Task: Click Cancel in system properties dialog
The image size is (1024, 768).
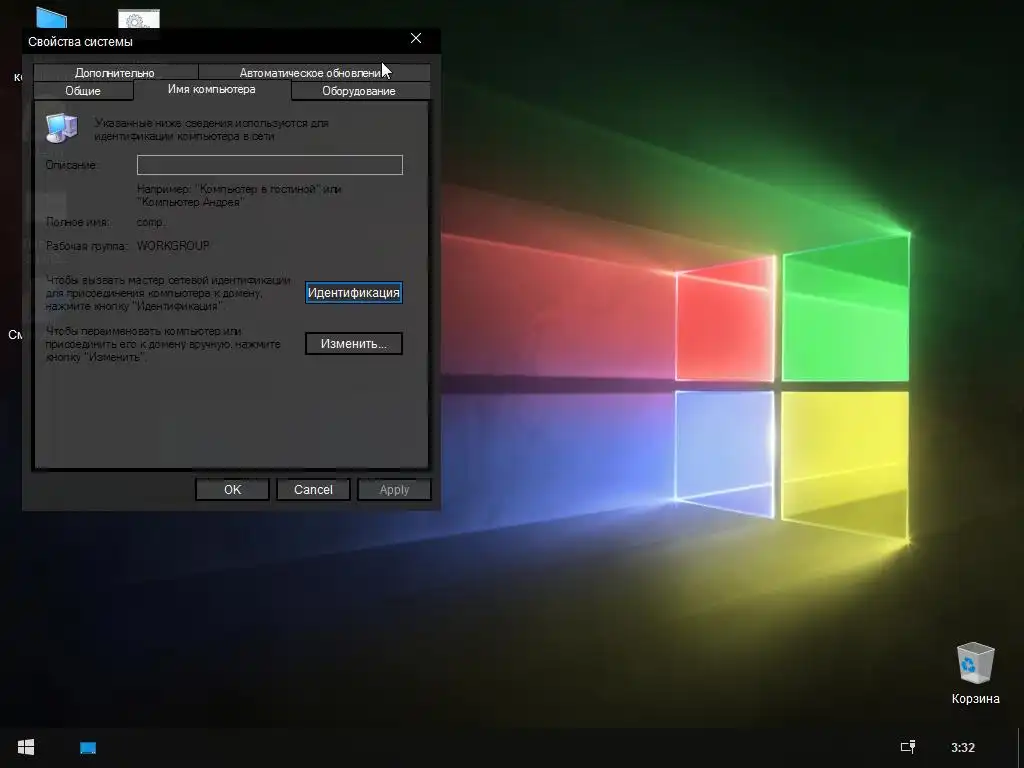Action: 313,490
